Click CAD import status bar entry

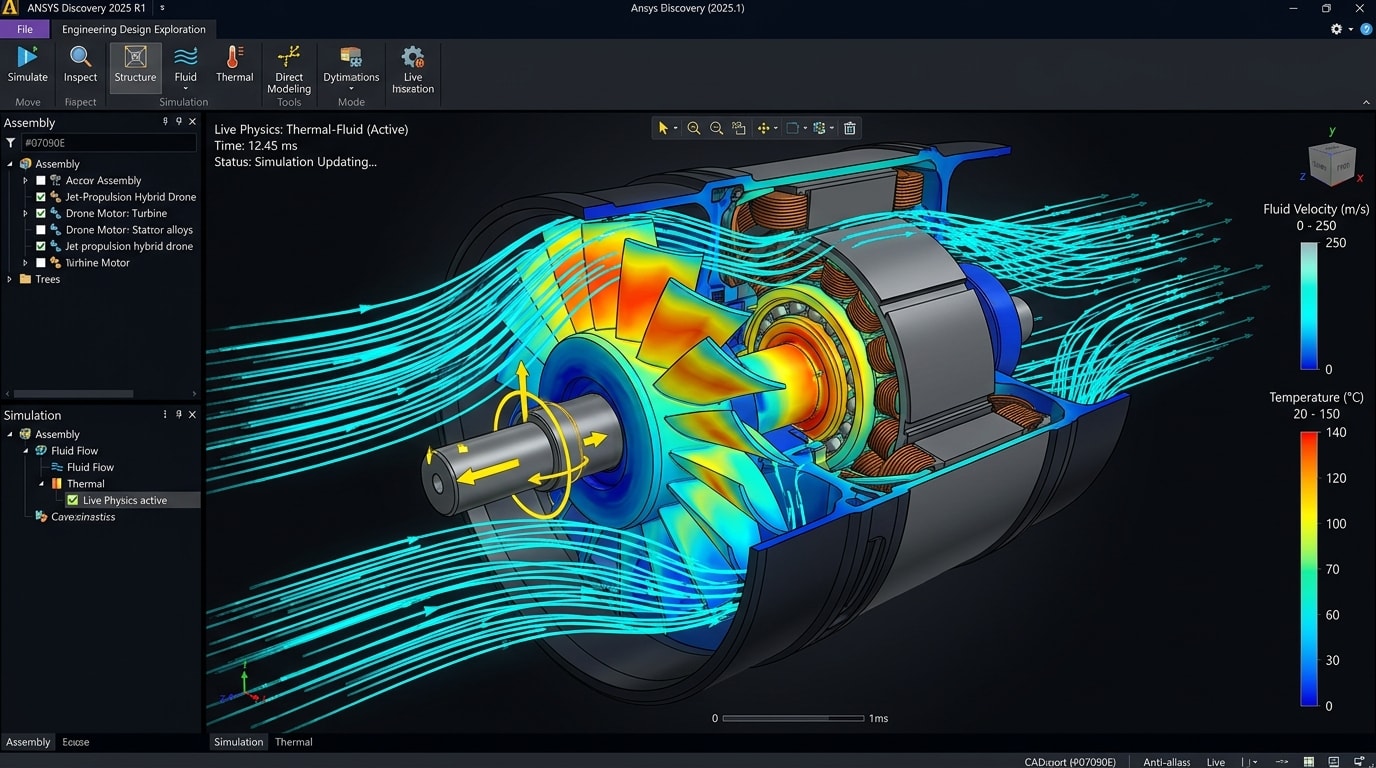pos(1070,762)
